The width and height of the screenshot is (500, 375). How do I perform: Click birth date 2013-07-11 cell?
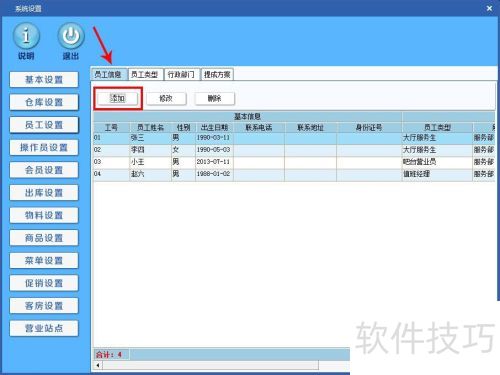(x=213, y=162)
